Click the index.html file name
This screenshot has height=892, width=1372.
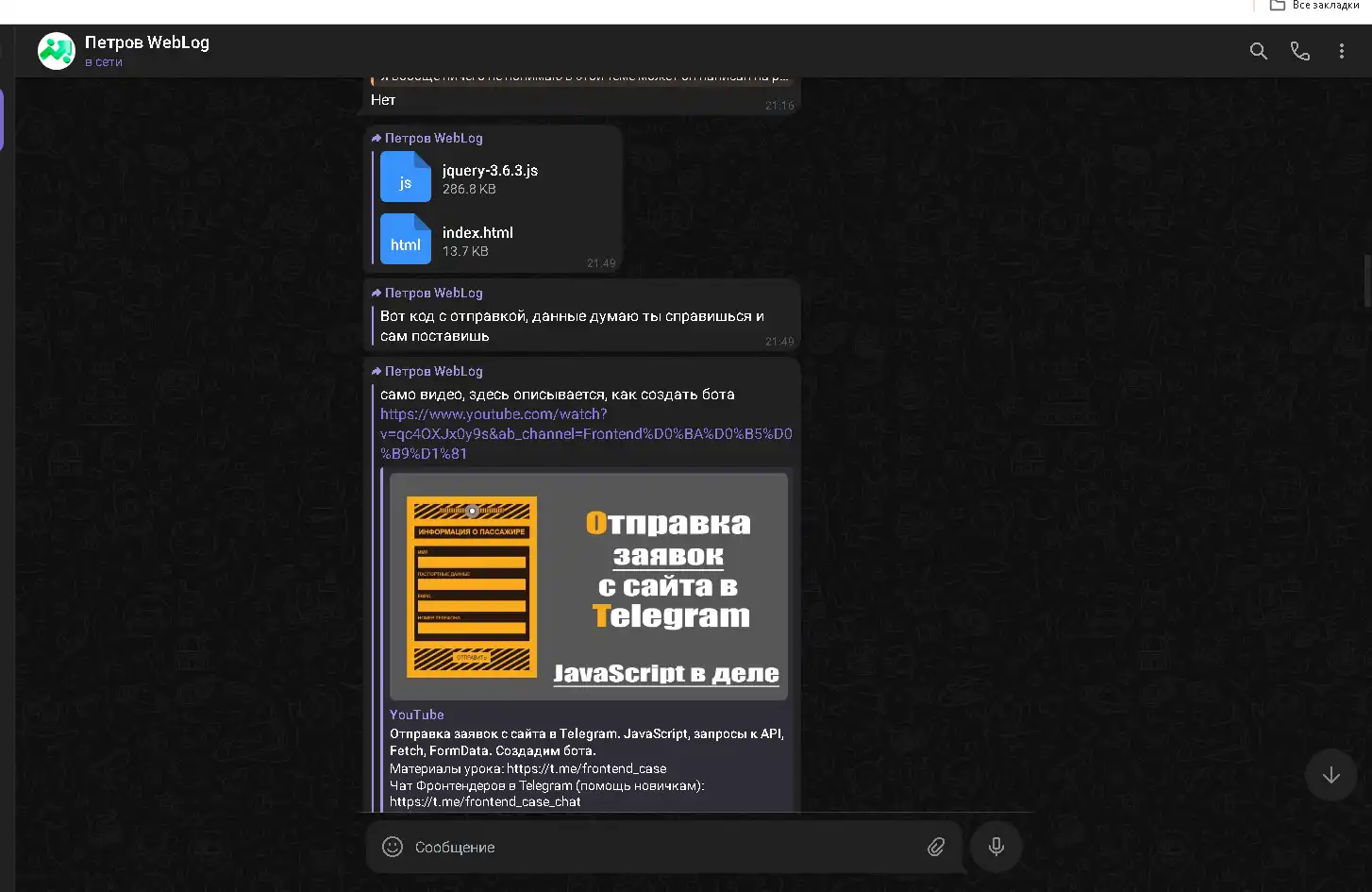477,232
